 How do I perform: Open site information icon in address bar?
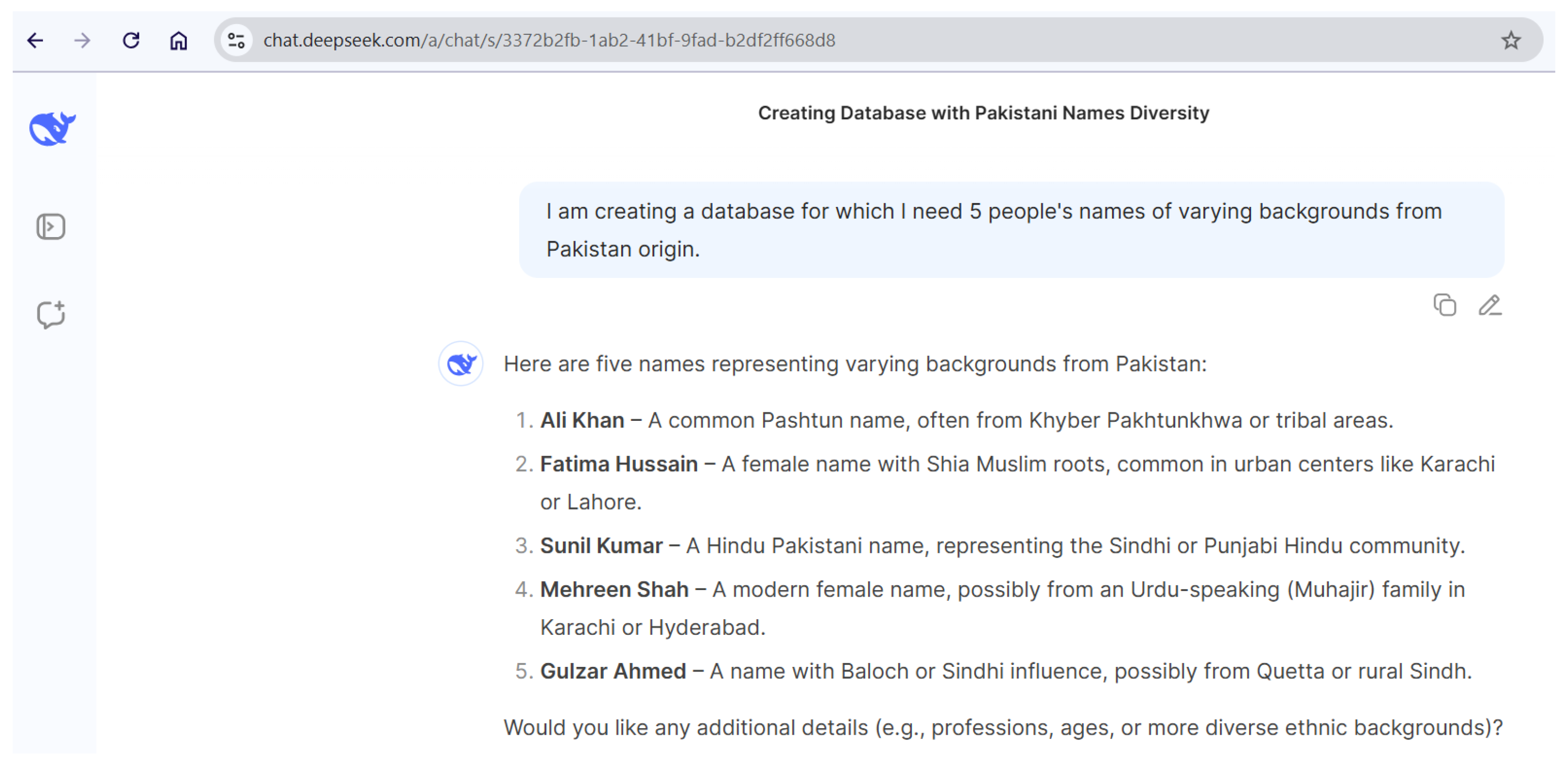[236, 41]
